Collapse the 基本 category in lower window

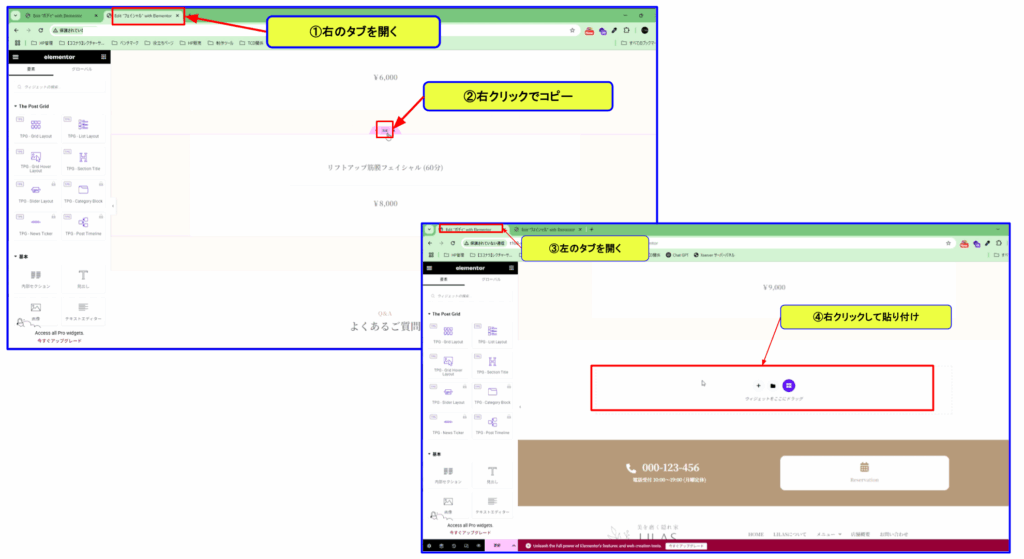tap(434, 454)
